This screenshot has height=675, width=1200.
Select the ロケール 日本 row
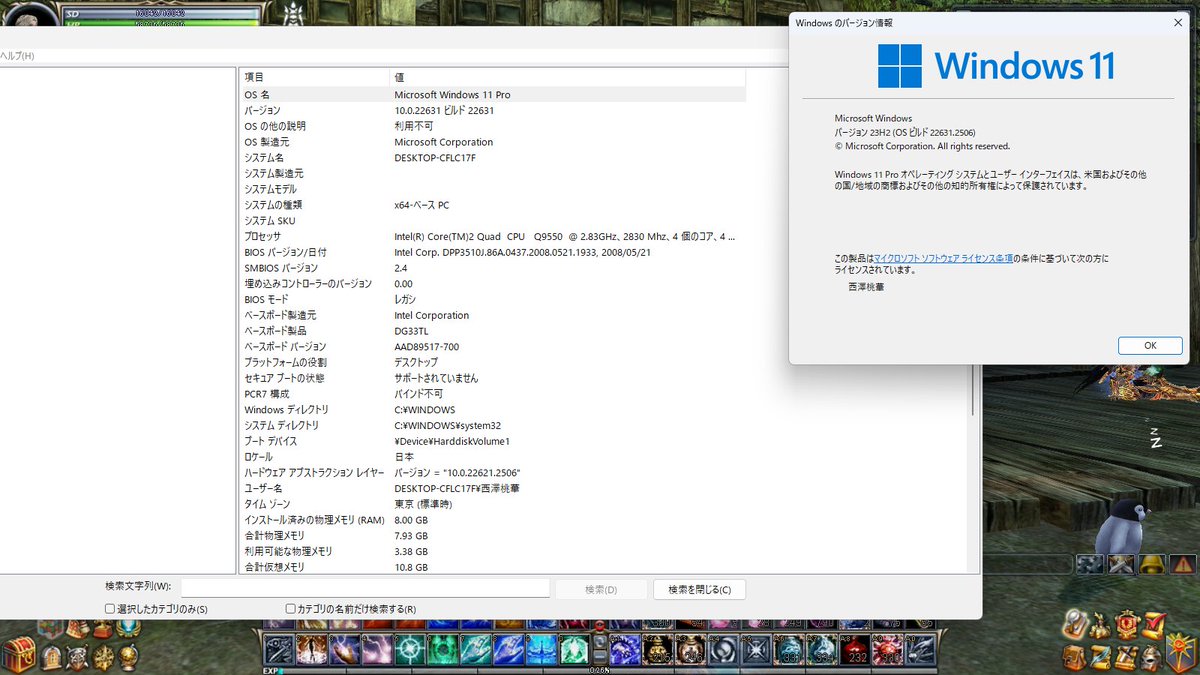point(492,457)
